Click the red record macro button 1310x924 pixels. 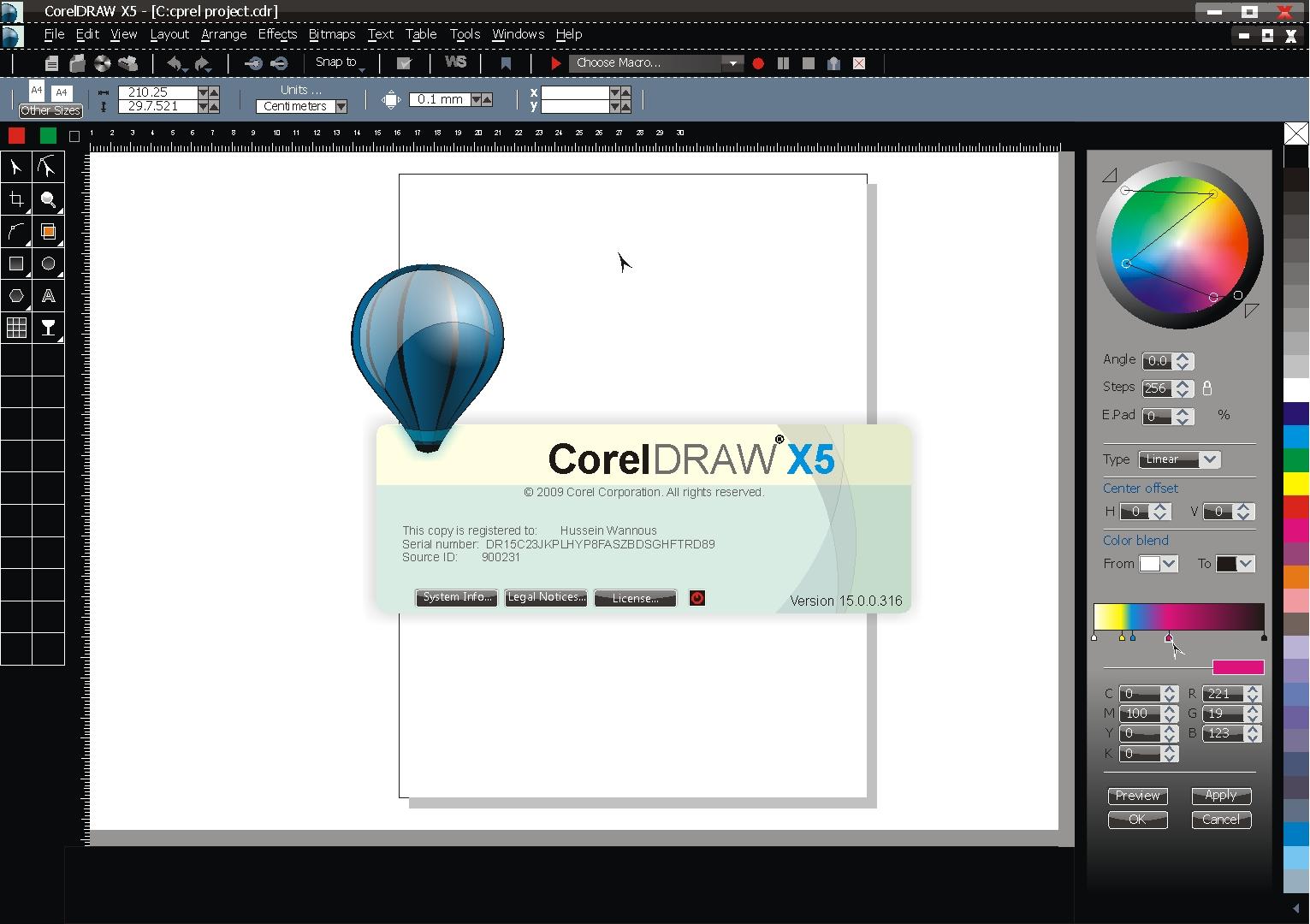pyautogui.click(x=758, y=63)
